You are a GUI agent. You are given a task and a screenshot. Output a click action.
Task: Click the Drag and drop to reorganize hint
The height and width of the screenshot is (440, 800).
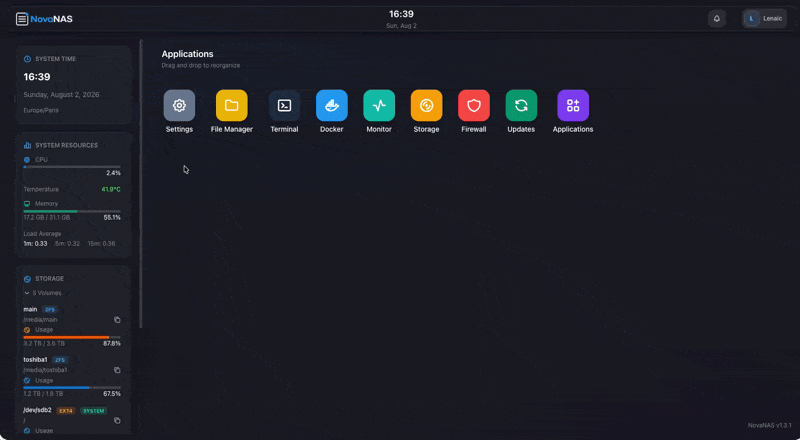coord(201,66)
